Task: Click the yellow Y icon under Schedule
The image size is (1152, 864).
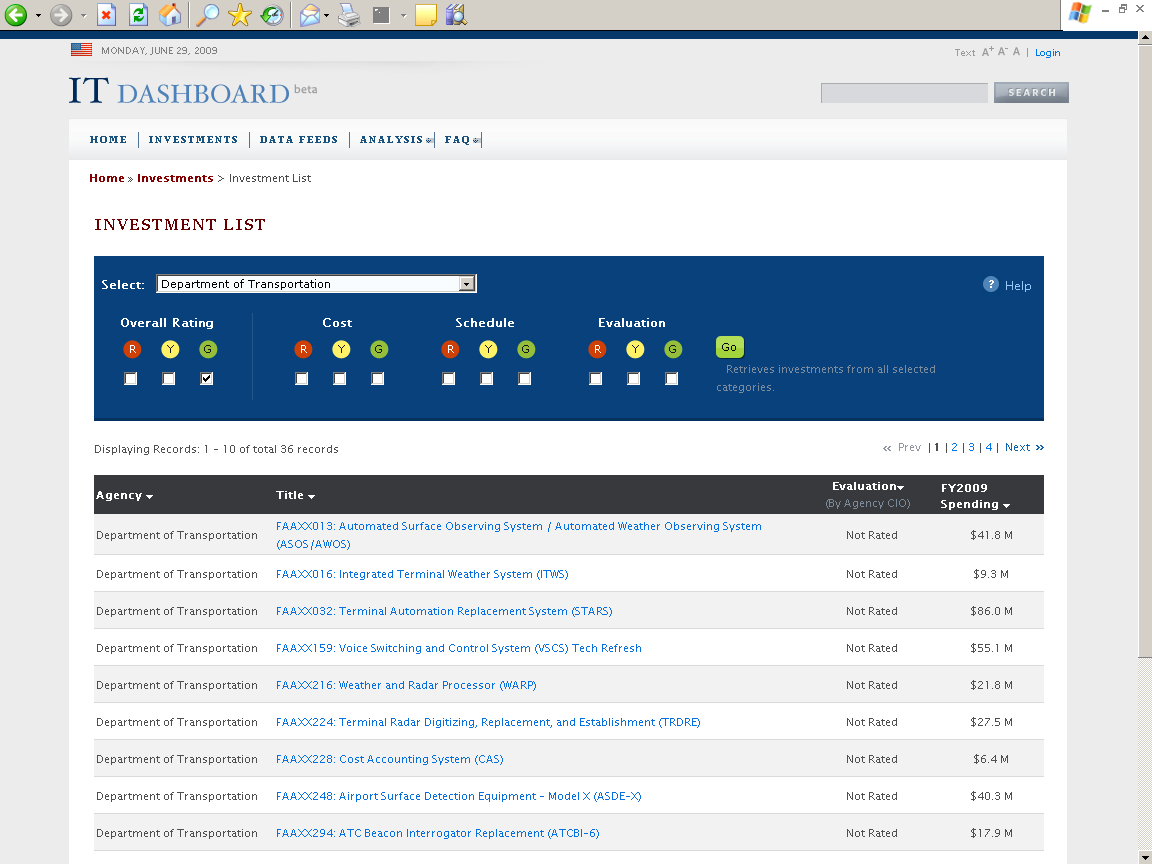Action: [x=488, y=349]
